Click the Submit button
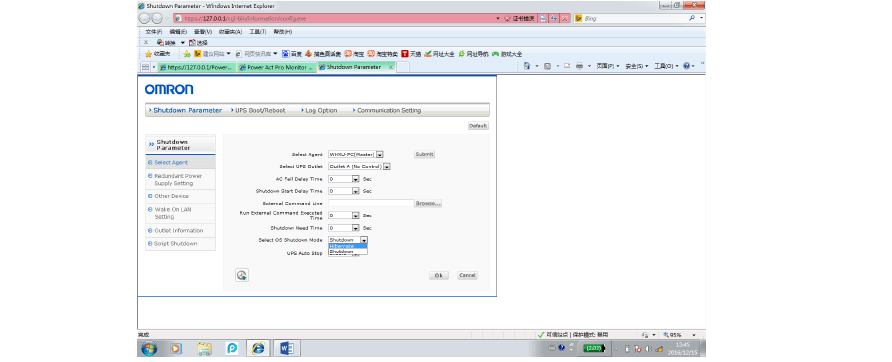The height and width of the screenshot is (362, 892). tap(424, 154)
